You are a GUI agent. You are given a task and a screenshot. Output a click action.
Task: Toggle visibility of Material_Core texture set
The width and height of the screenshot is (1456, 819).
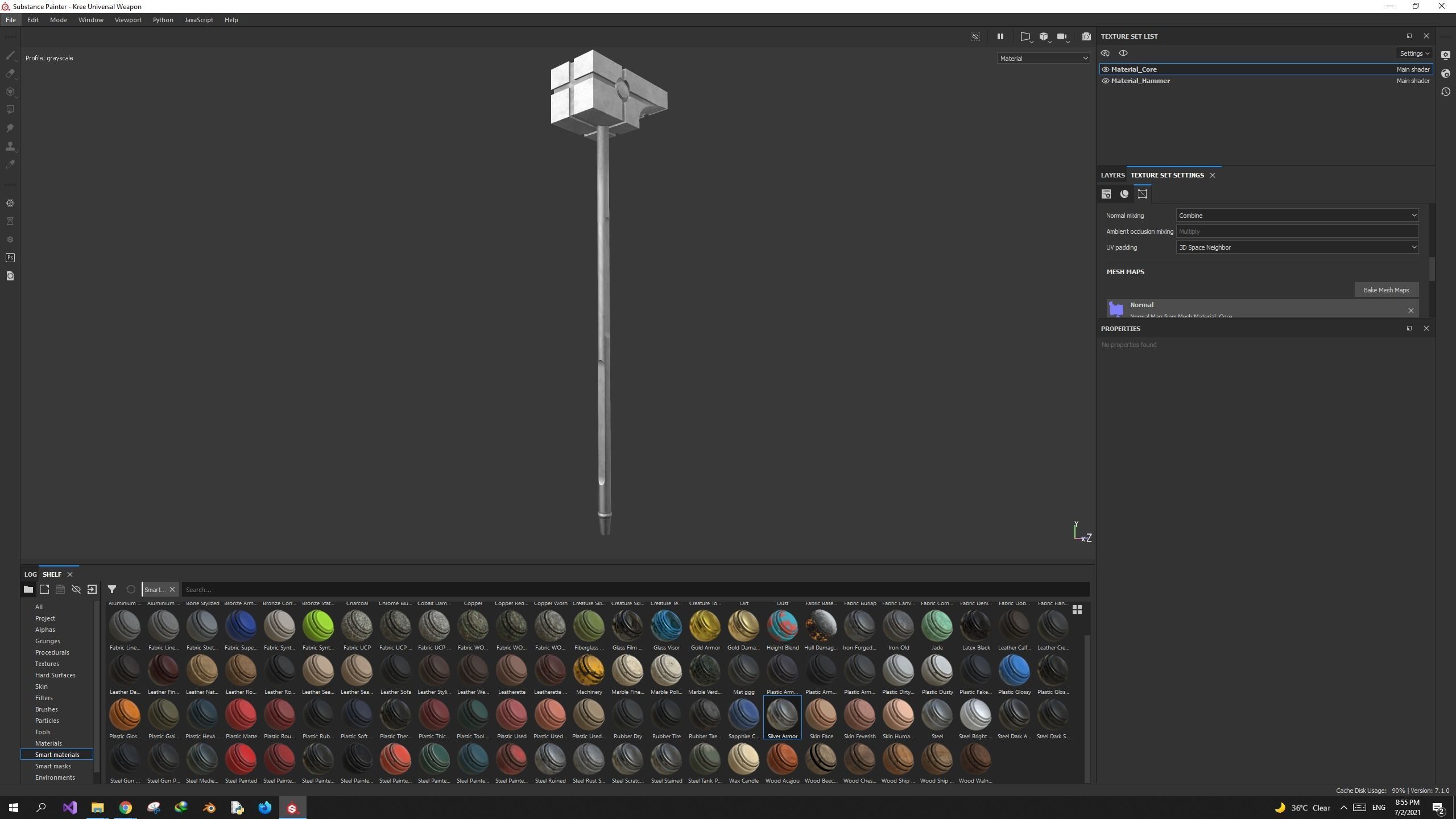[1106, 69]
